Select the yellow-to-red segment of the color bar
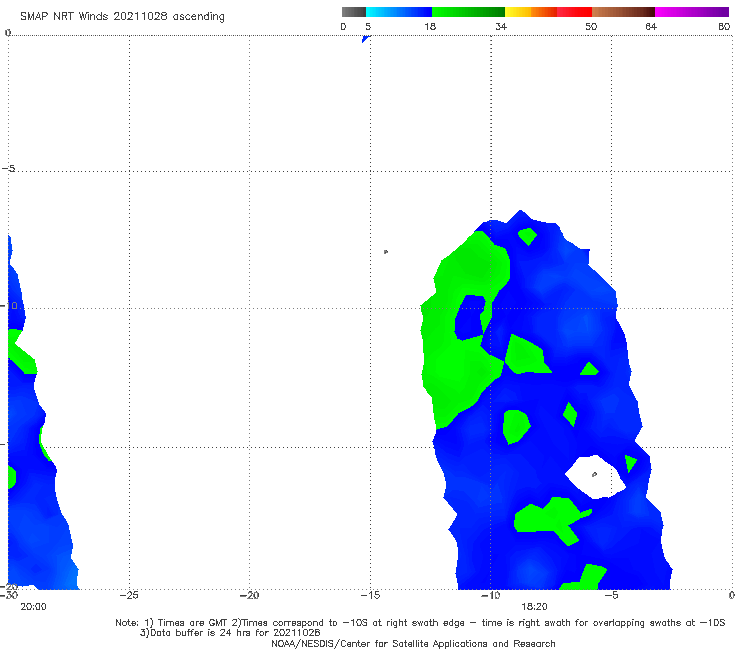The width and height of the screenshot is (740, 650). point(548,12)
